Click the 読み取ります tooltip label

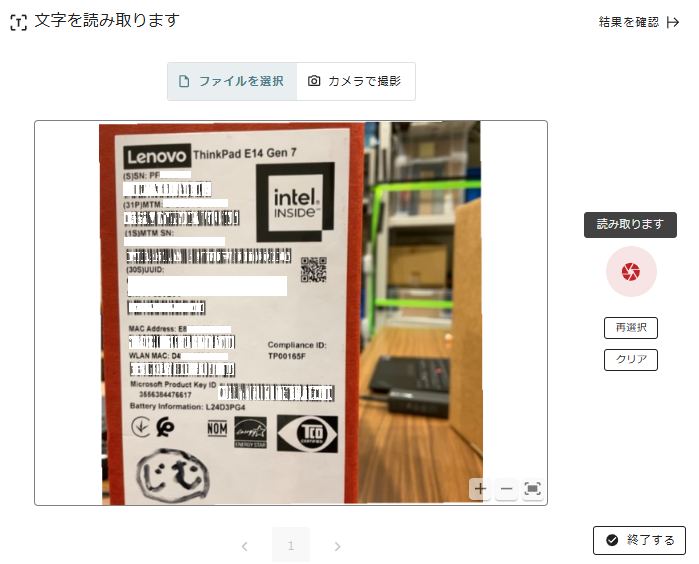(x=630, y=224)
